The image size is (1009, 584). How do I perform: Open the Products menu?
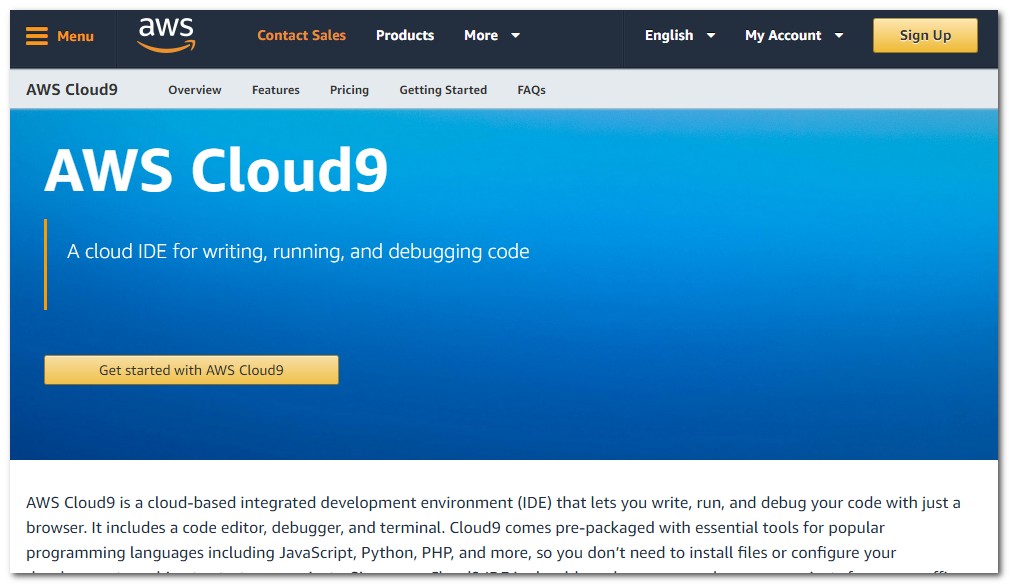(x=405, y=35)
